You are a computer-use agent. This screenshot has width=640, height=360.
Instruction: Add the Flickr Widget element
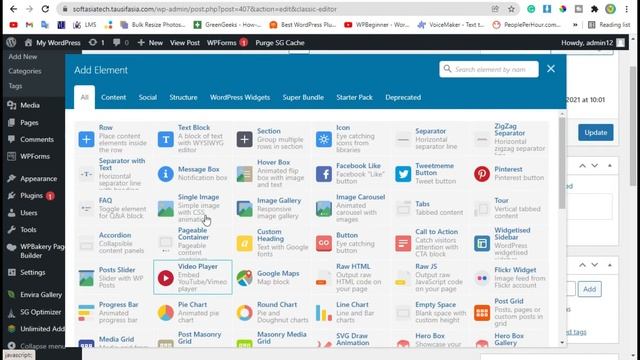click(509, 278)
